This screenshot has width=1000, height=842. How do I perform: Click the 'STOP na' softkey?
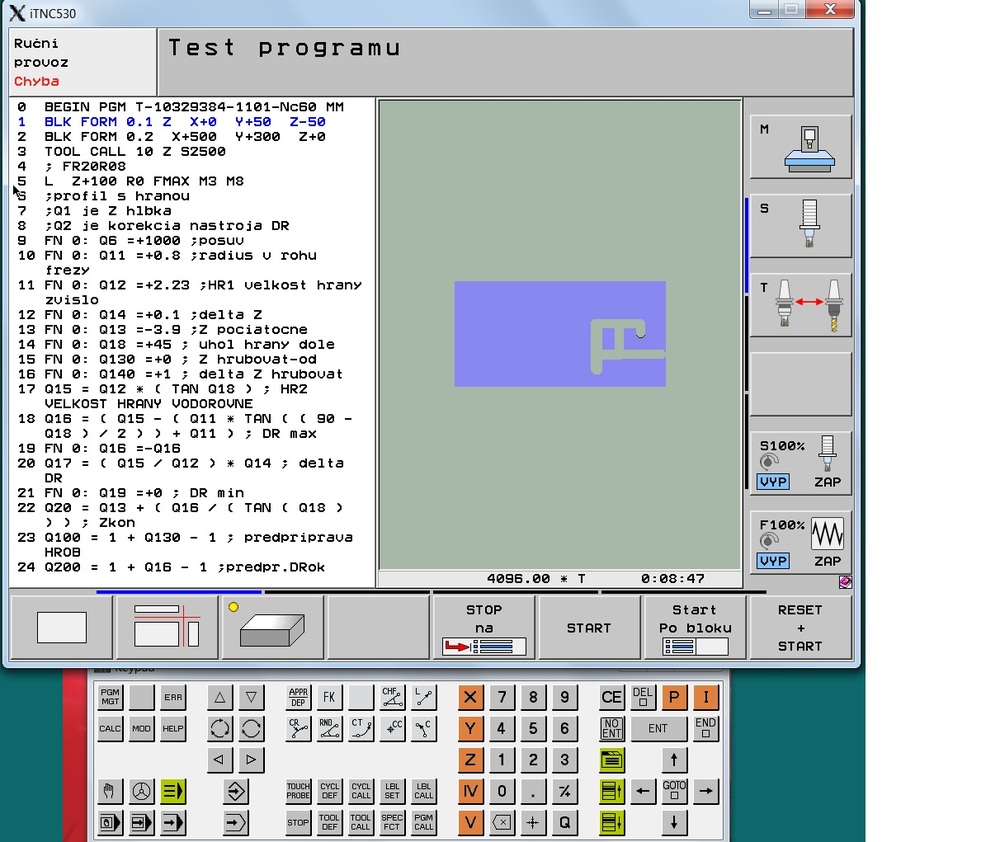[x=484, y=628]
